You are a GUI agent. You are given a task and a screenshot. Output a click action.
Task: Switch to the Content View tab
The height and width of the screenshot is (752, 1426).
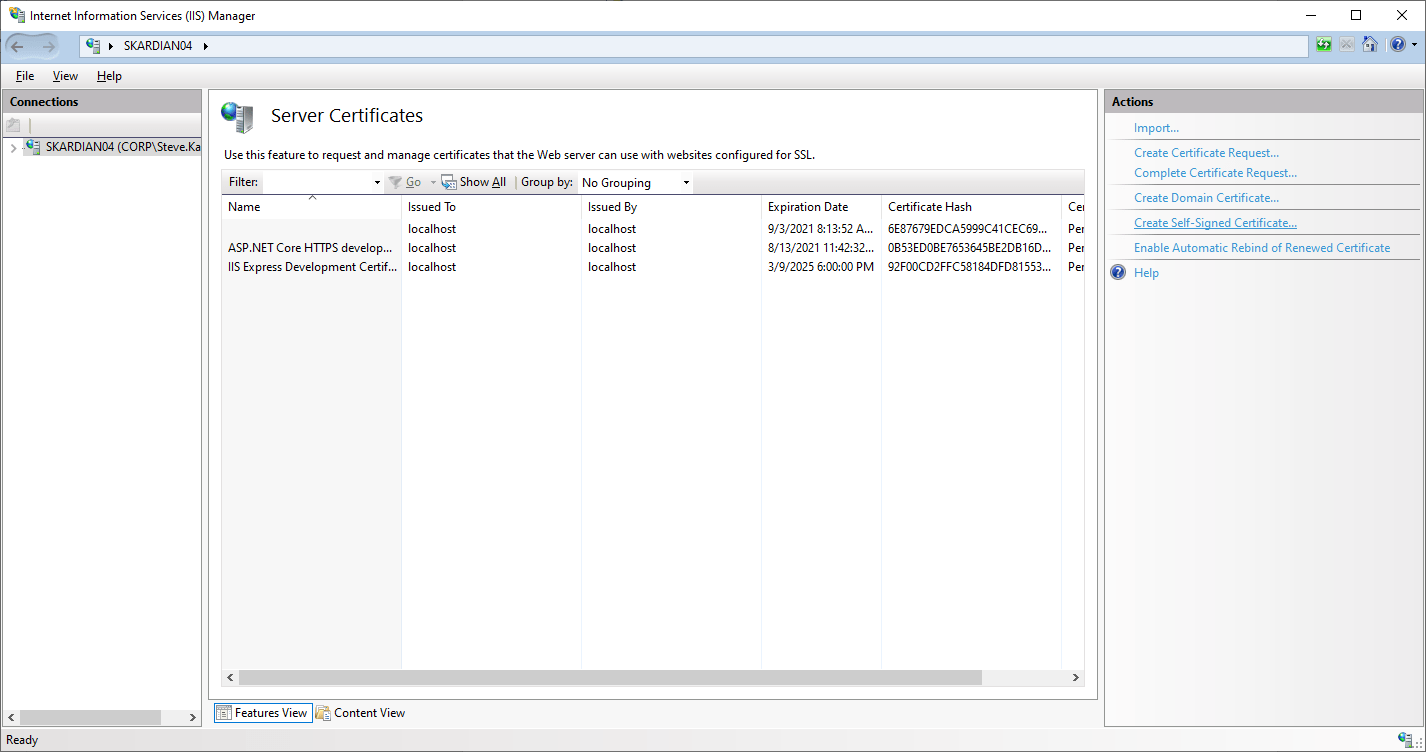pos(360,713)
